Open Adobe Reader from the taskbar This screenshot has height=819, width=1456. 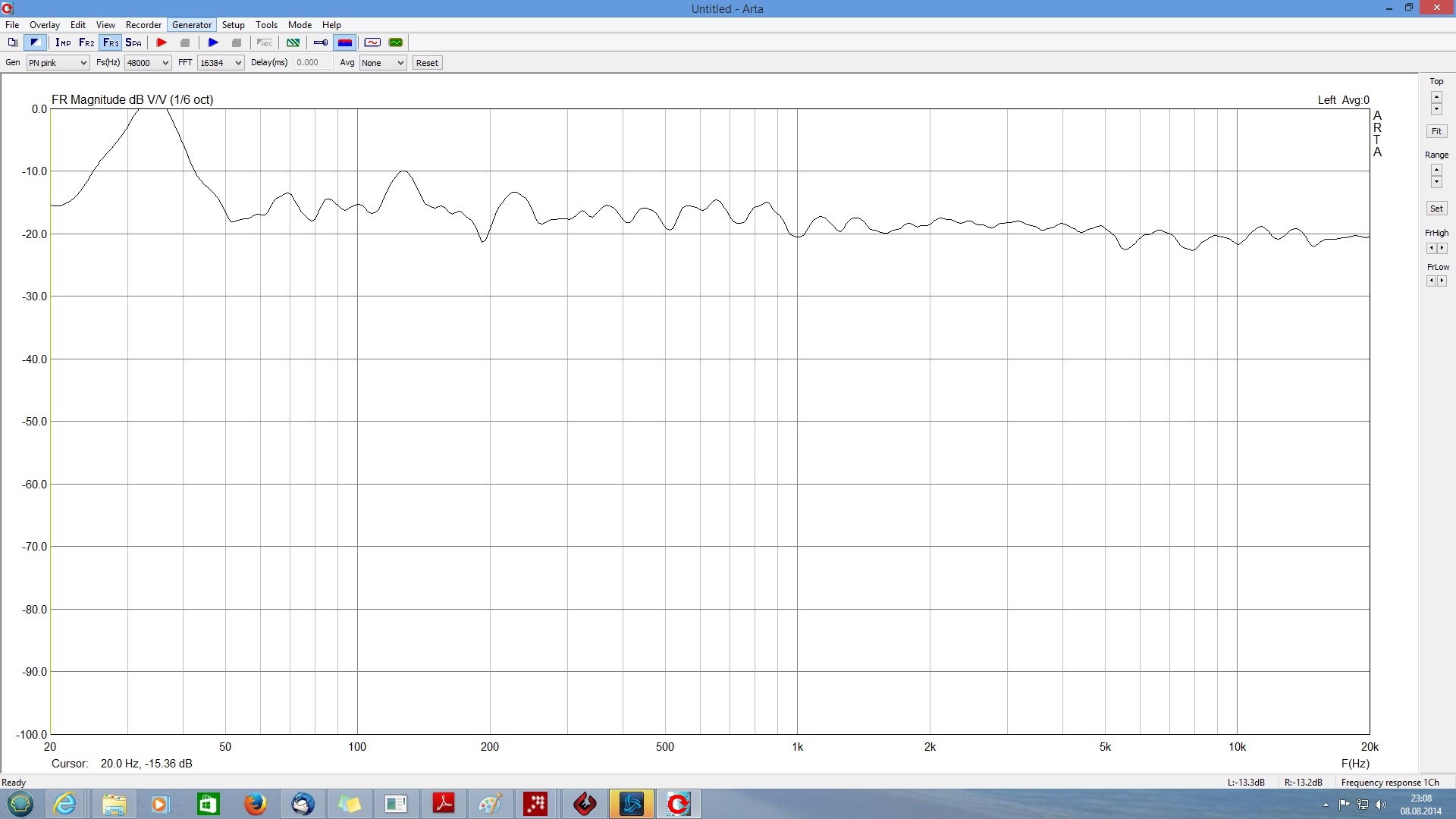point(444,804)
